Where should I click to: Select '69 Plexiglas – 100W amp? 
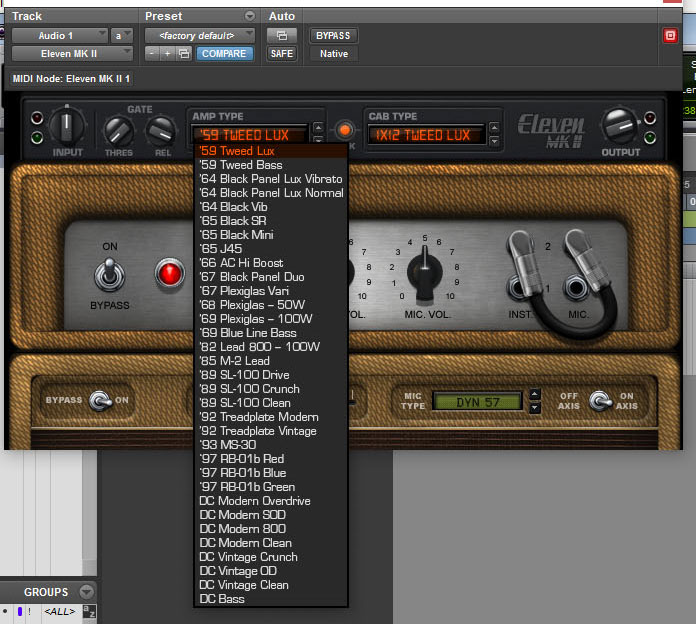point(271,319)
